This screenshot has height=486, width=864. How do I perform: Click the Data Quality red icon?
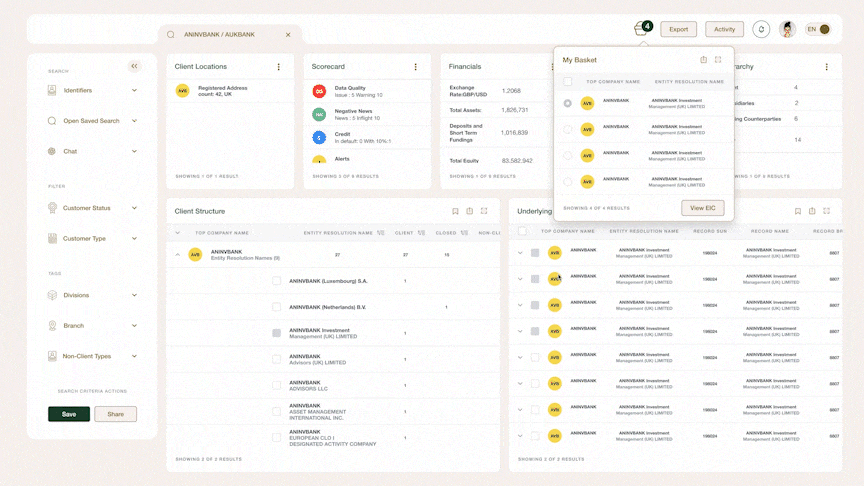(319, 91)
